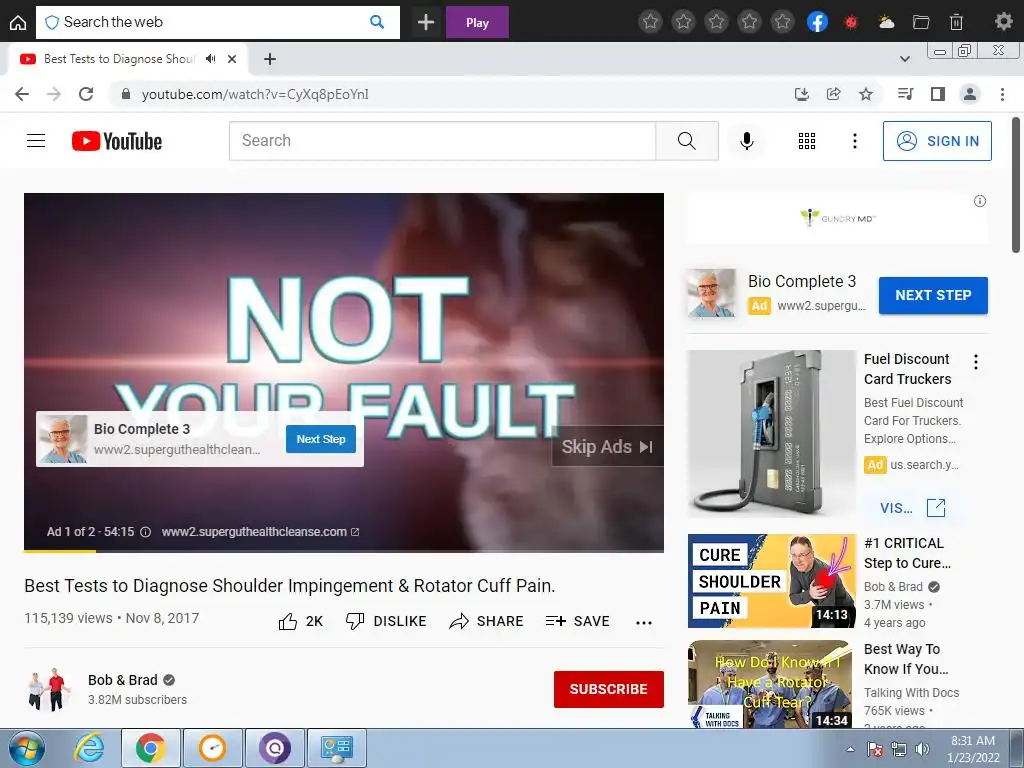
Task: Open Fuel Discount Card Truckers ad options menu
Action: click(x=976, y=362)
